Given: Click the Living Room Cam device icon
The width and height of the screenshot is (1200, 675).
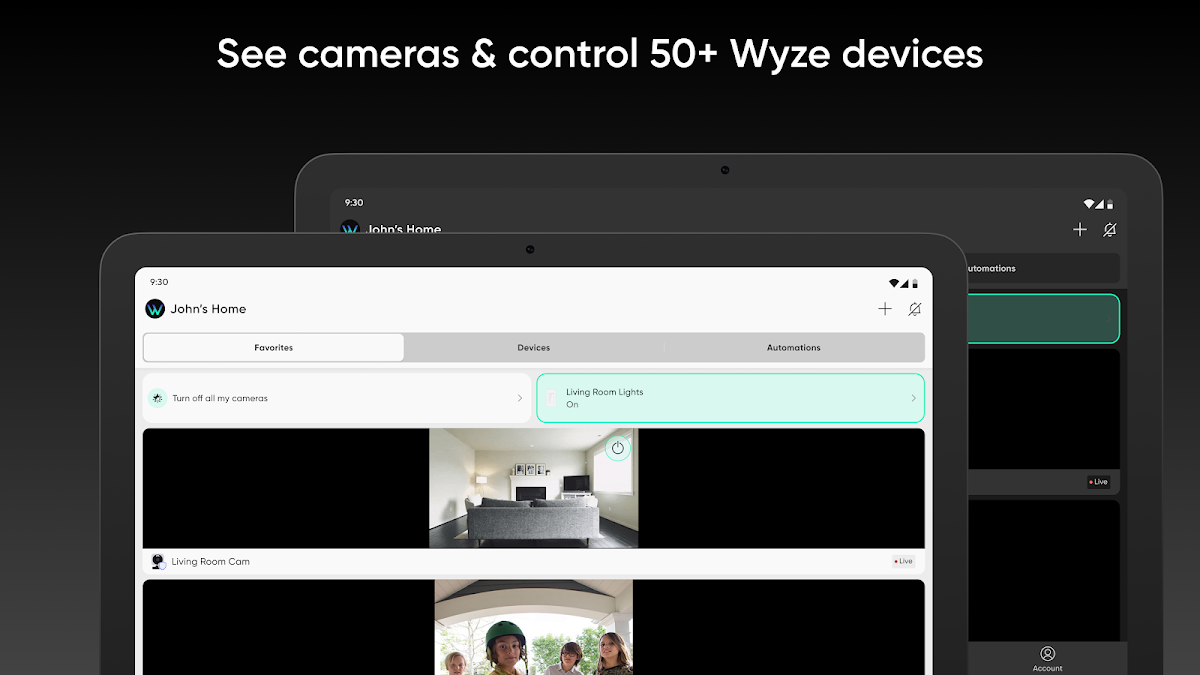Looking at the screenshot, I should [x=157, y=562].
